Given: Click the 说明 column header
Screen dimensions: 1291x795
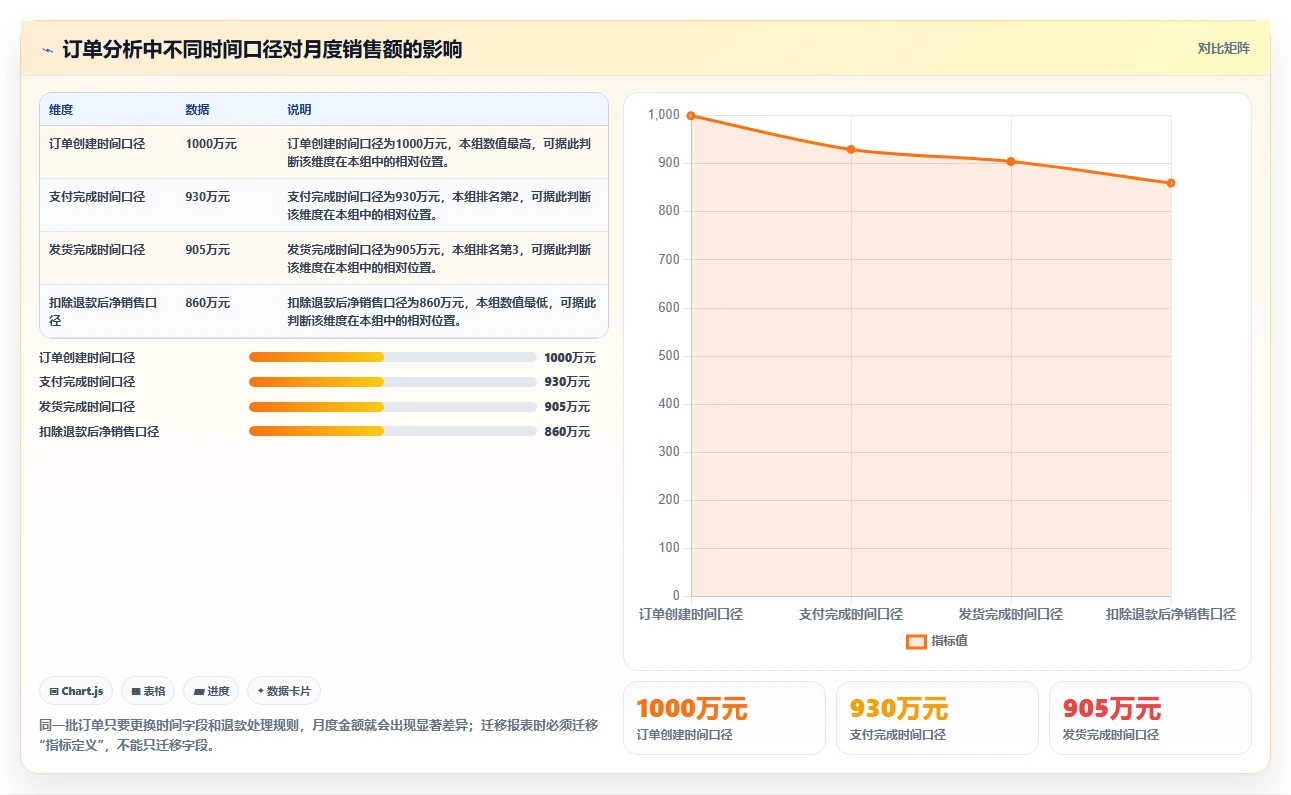Looking at the screenshot, I should pyautogui.click(x=299, y=110).
